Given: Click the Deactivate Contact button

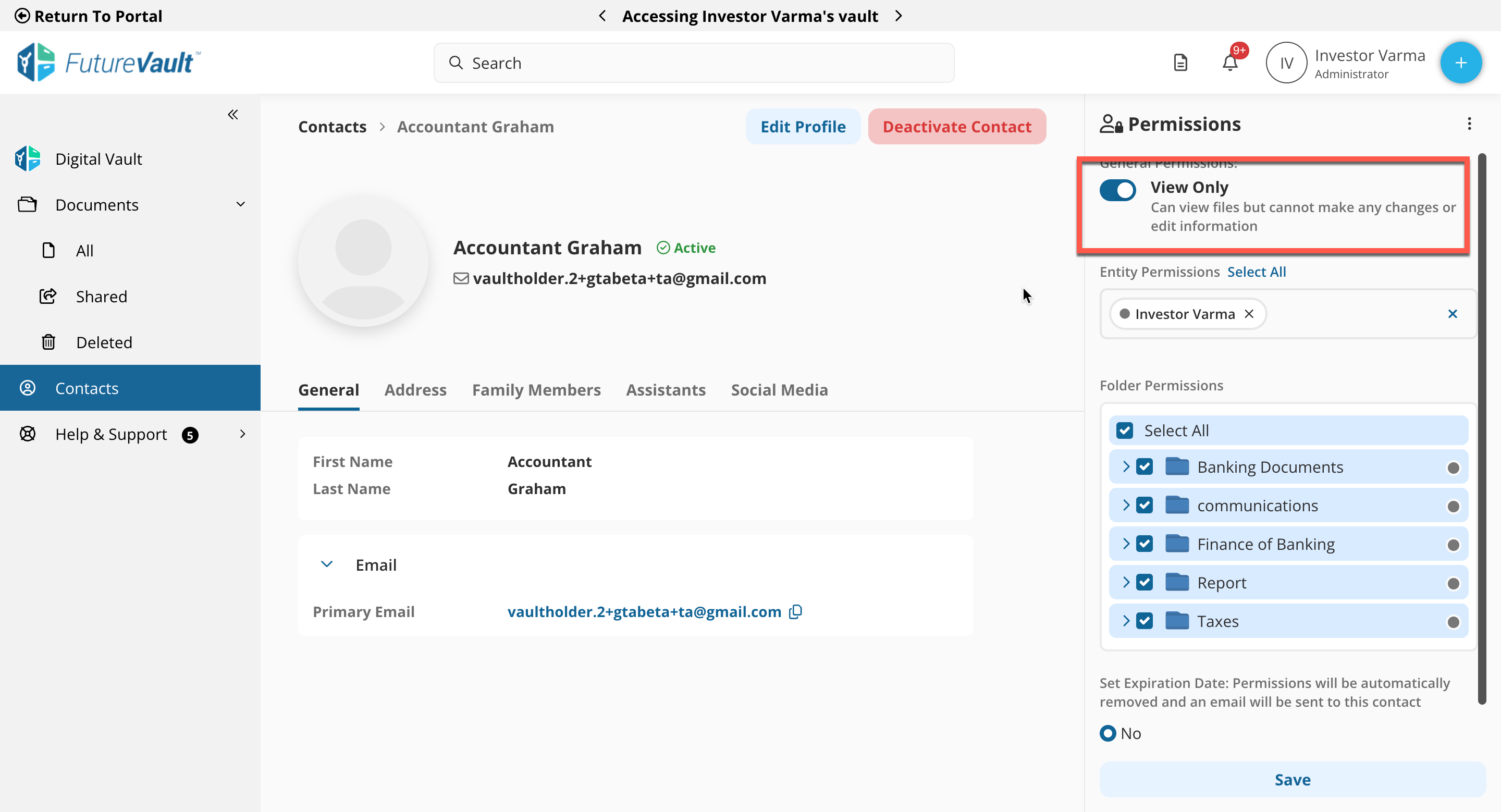Looking at the screenshot, I should pyautogui.click(x=956, y=127).
